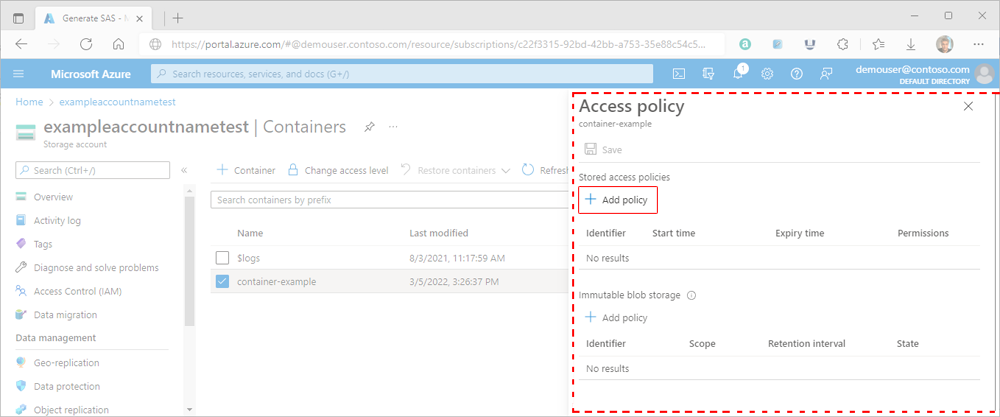Open Cloud Shell from the top bar
The height and width of the screenshot is (417, 1000).
pyautogui.click(x=680, y=74)
